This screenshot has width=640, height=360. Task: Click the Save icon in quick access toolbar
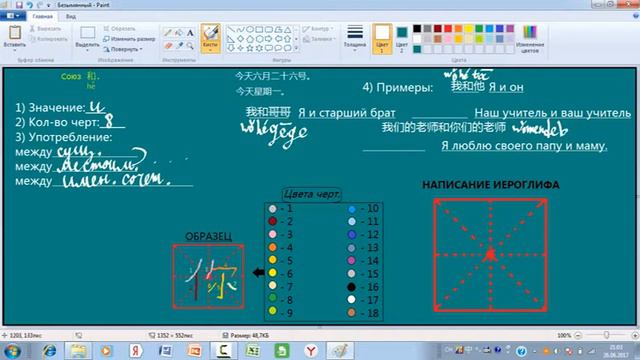[19, 5]
